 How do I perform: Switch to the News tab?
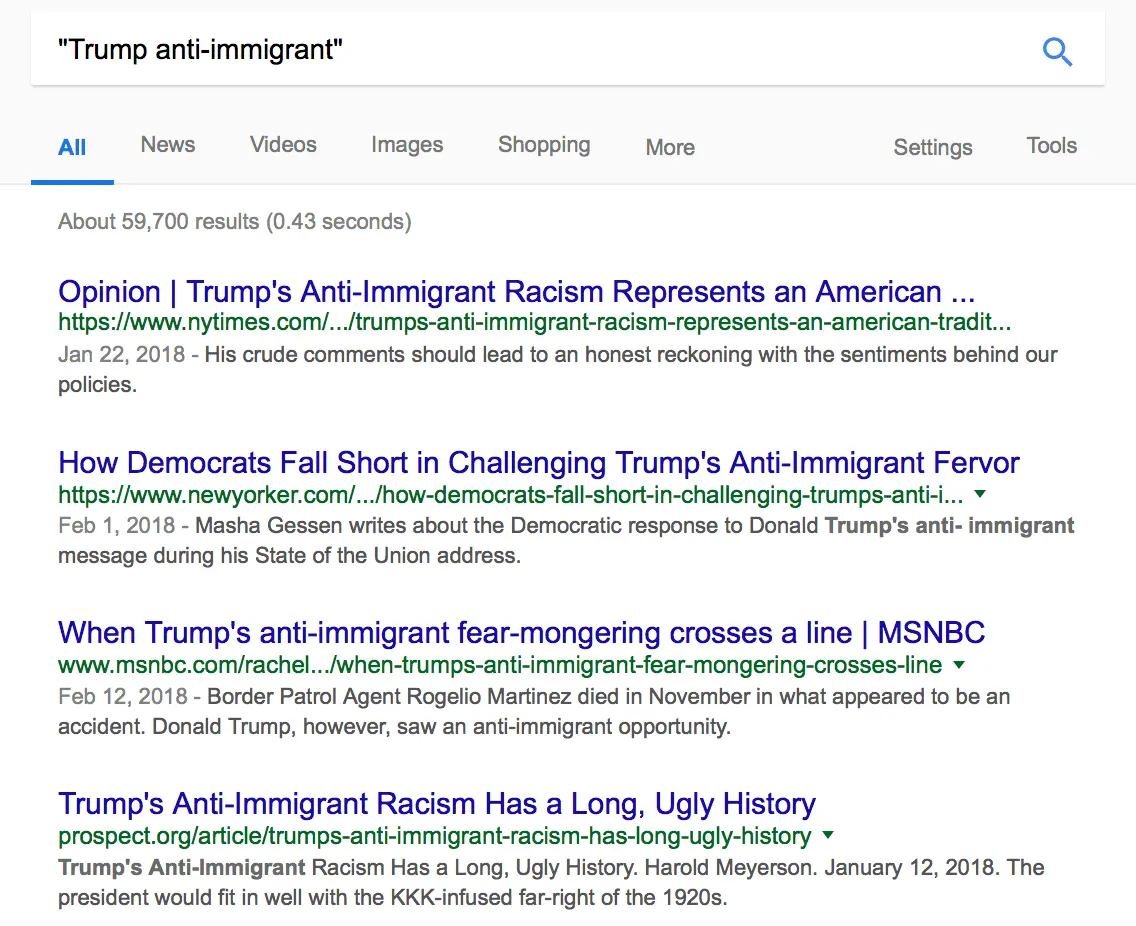(x=167, y=144)
